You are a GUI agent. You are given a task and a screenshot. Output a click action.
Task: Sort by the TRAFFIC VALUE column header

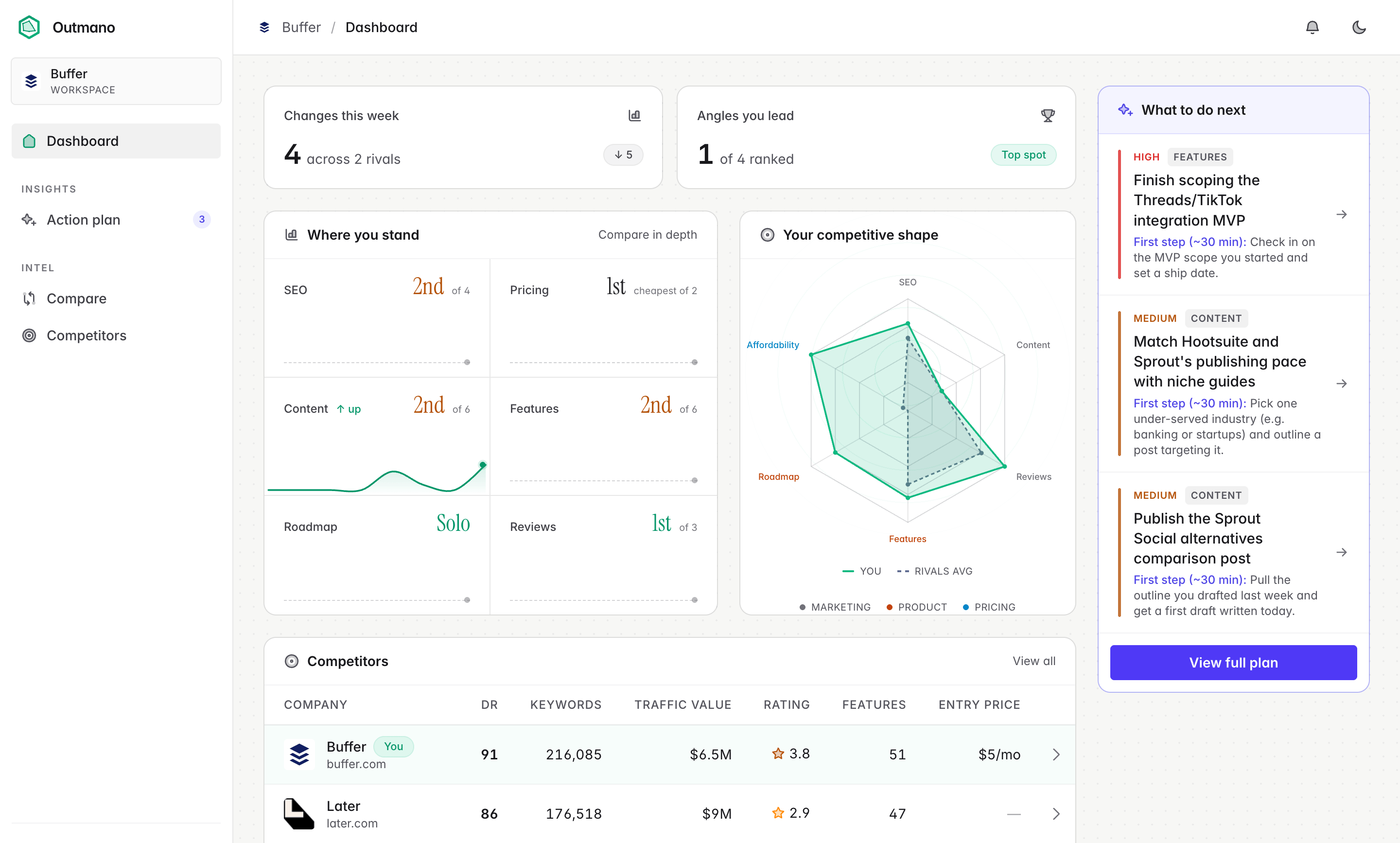(x=682, y=705)
